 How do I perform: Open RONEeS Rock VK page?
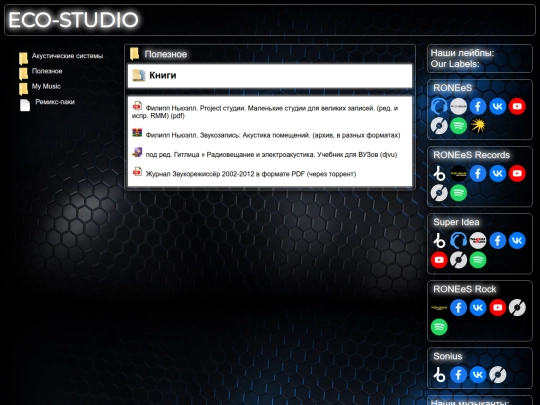point(478,308)
